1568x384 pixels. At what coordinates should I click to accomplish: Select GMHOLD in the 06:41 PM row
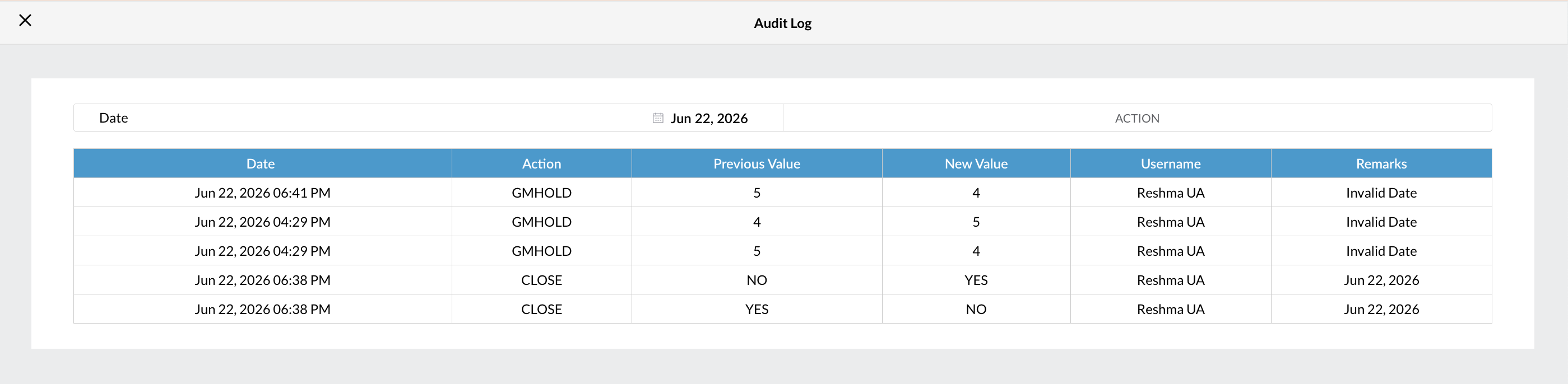(541, 193)
